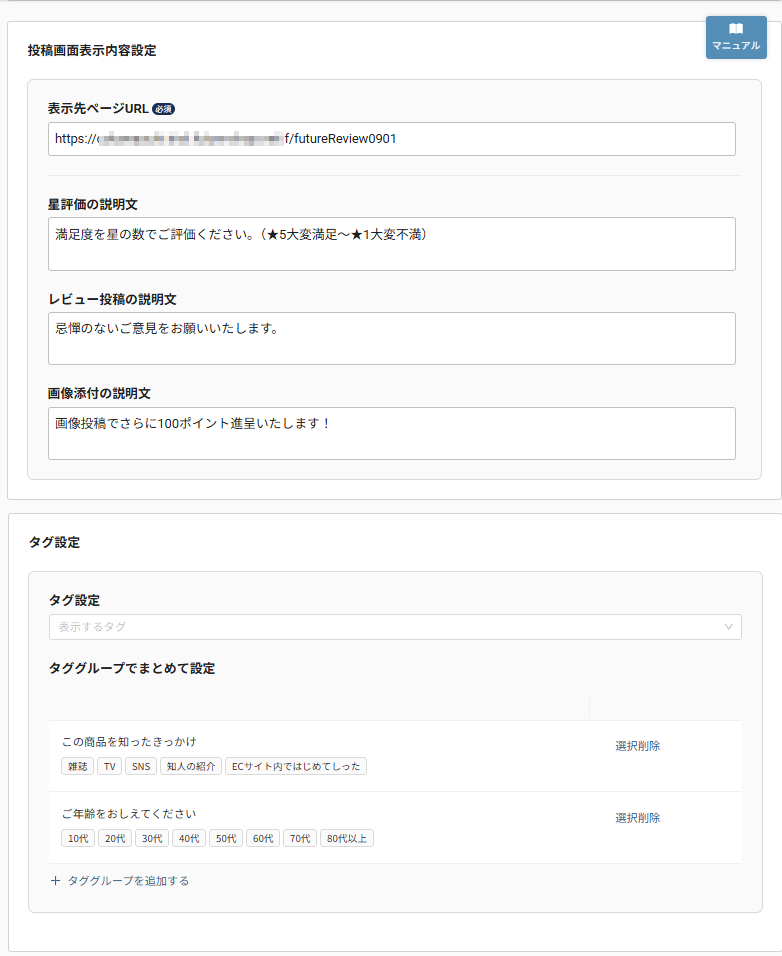Click the レビュー投稿の説明文 text box
The image size is (782, 956).
pyautogui.click(x=390, y=337)
